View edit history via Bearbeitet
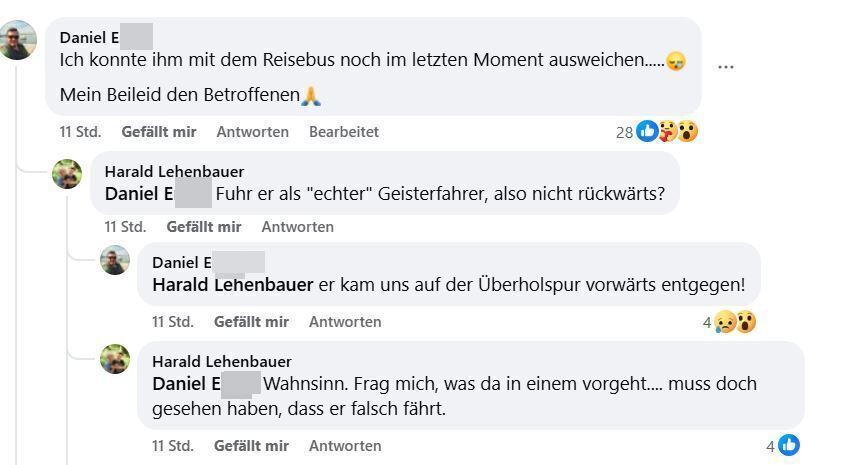The height and width of the screenshot is (465, 841). pos(343,132)
